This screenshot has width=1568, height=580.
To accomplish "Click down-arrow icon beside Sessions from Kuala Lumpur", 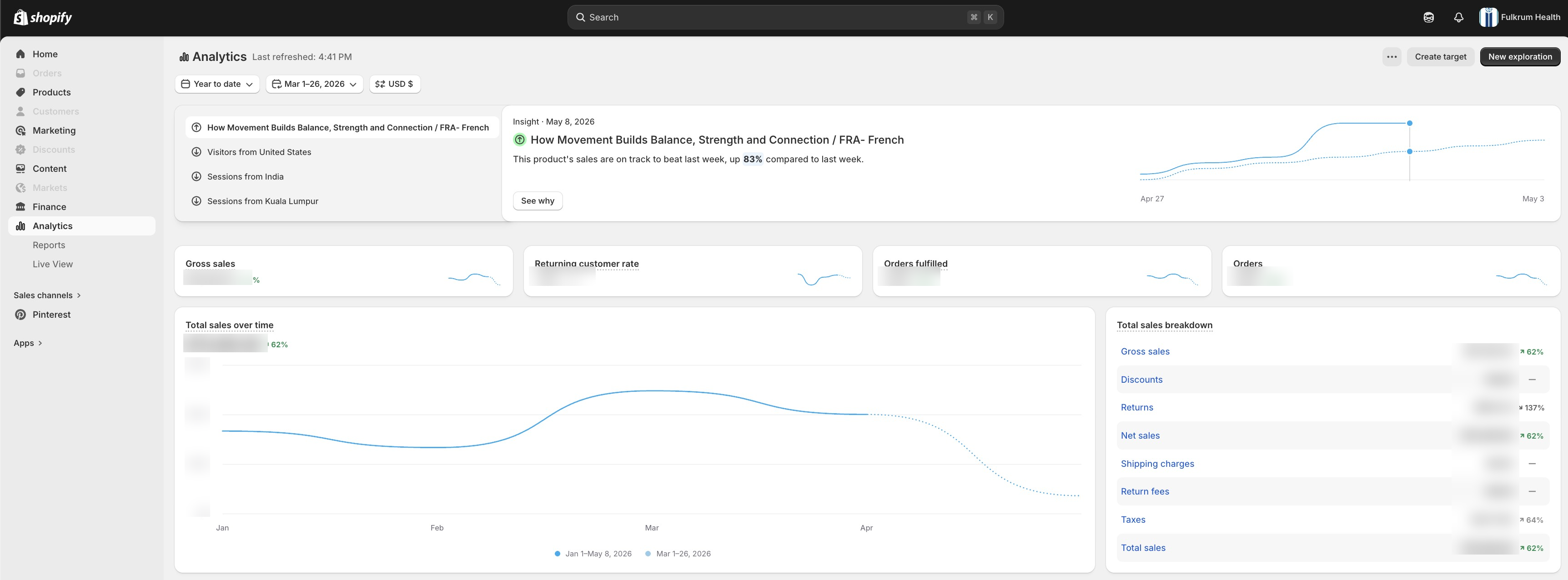I will tap(196, 201).
